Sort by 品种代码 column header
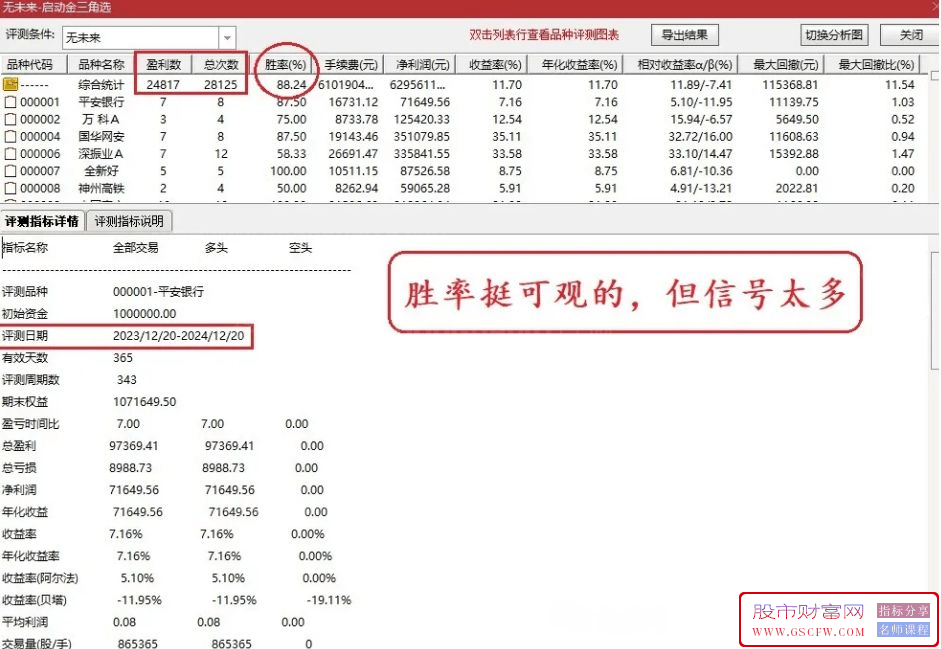941x649 pixels. click(x=32, y=64)
